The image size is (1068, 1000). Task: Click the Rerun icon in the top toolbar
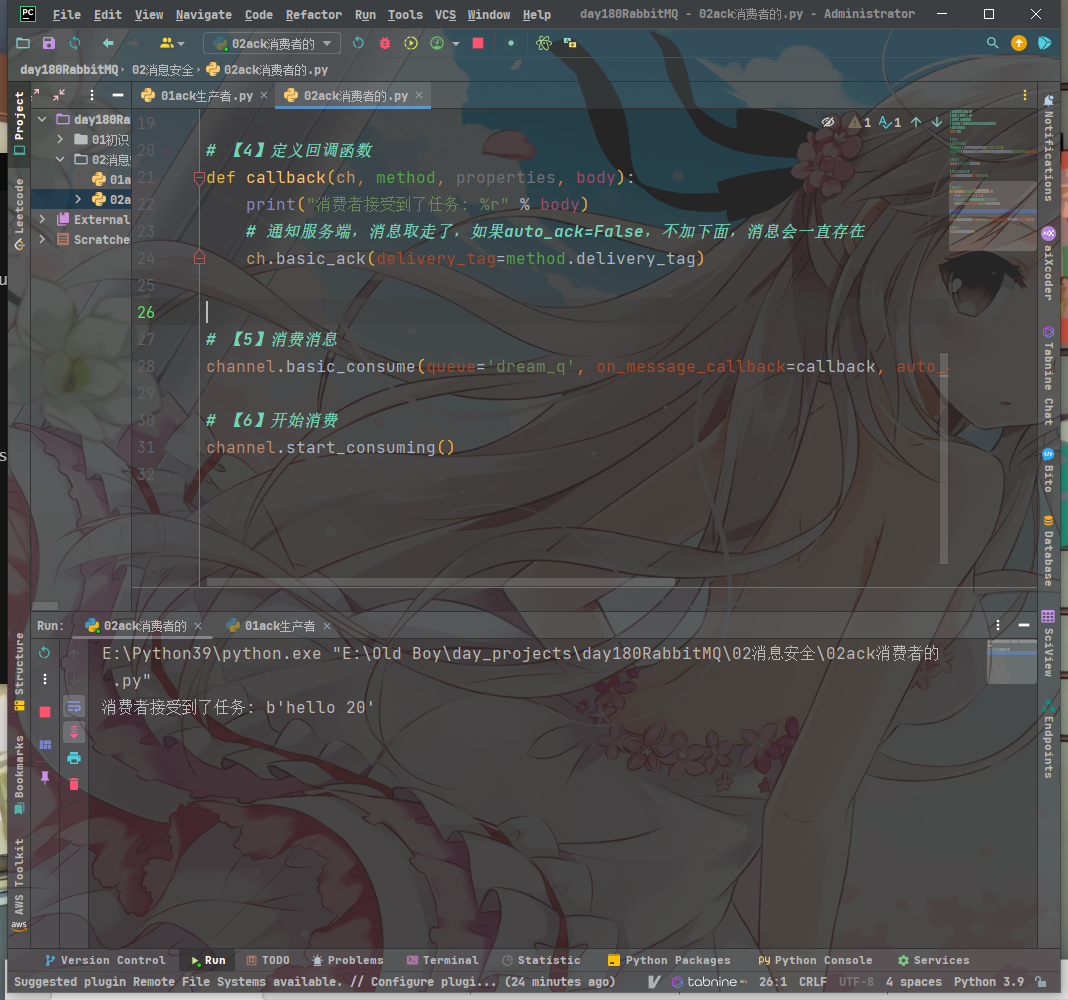pyautogui.click(x=358, y=44)
